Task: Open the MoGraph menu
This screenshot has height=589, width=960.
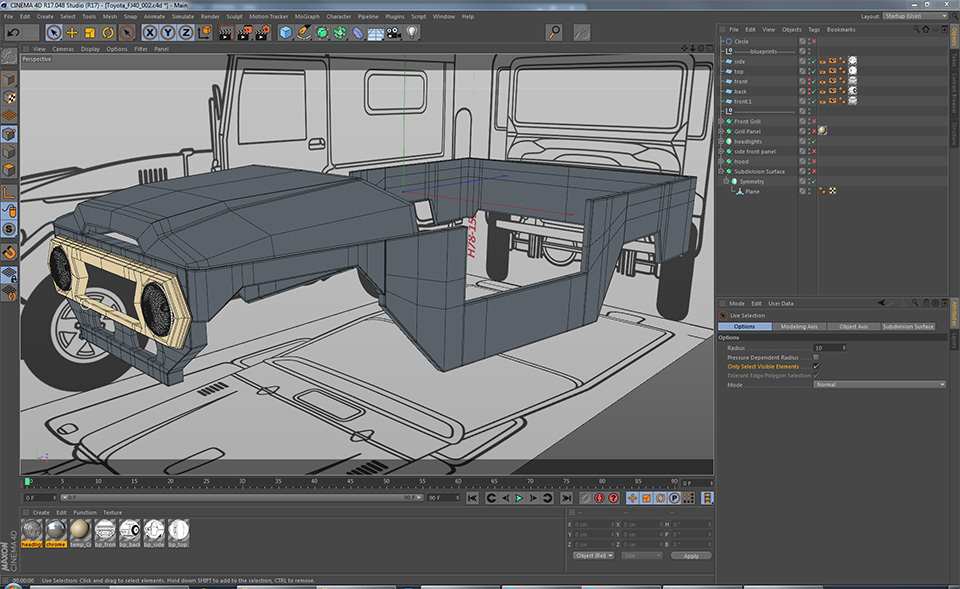Action: tap(307, 17)
